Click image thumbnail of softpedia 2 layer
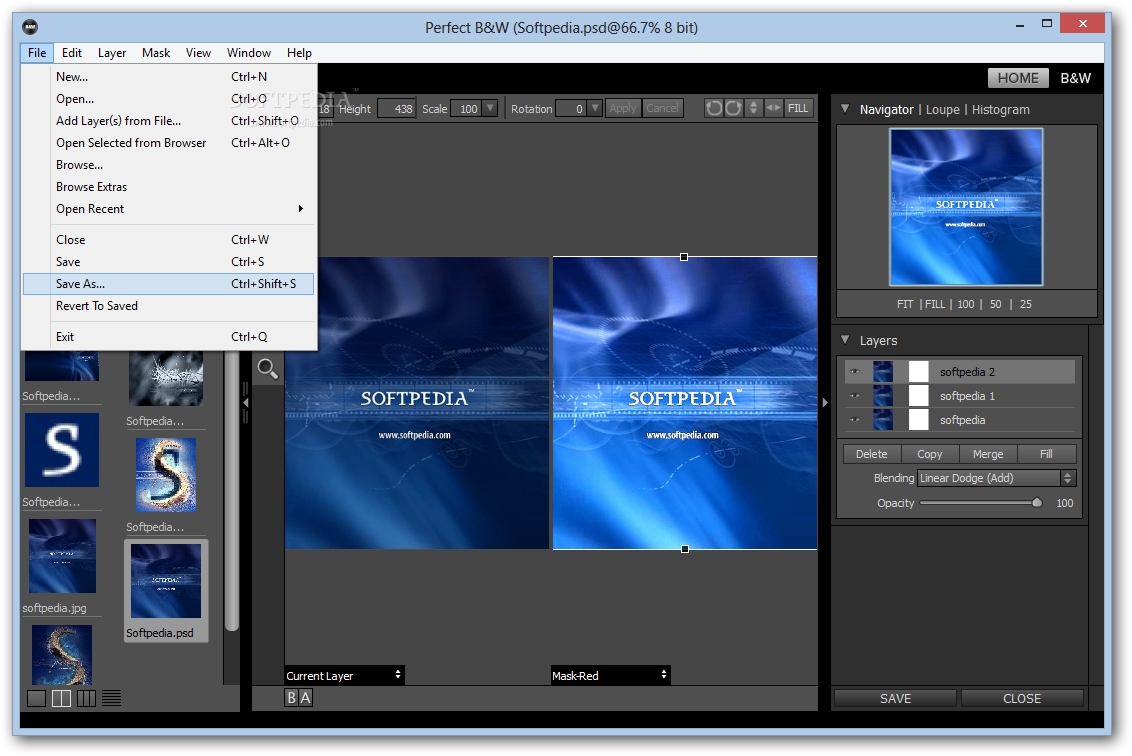Image resolution: width=1132 pixels, height=756 pixels. click(883, 372)
